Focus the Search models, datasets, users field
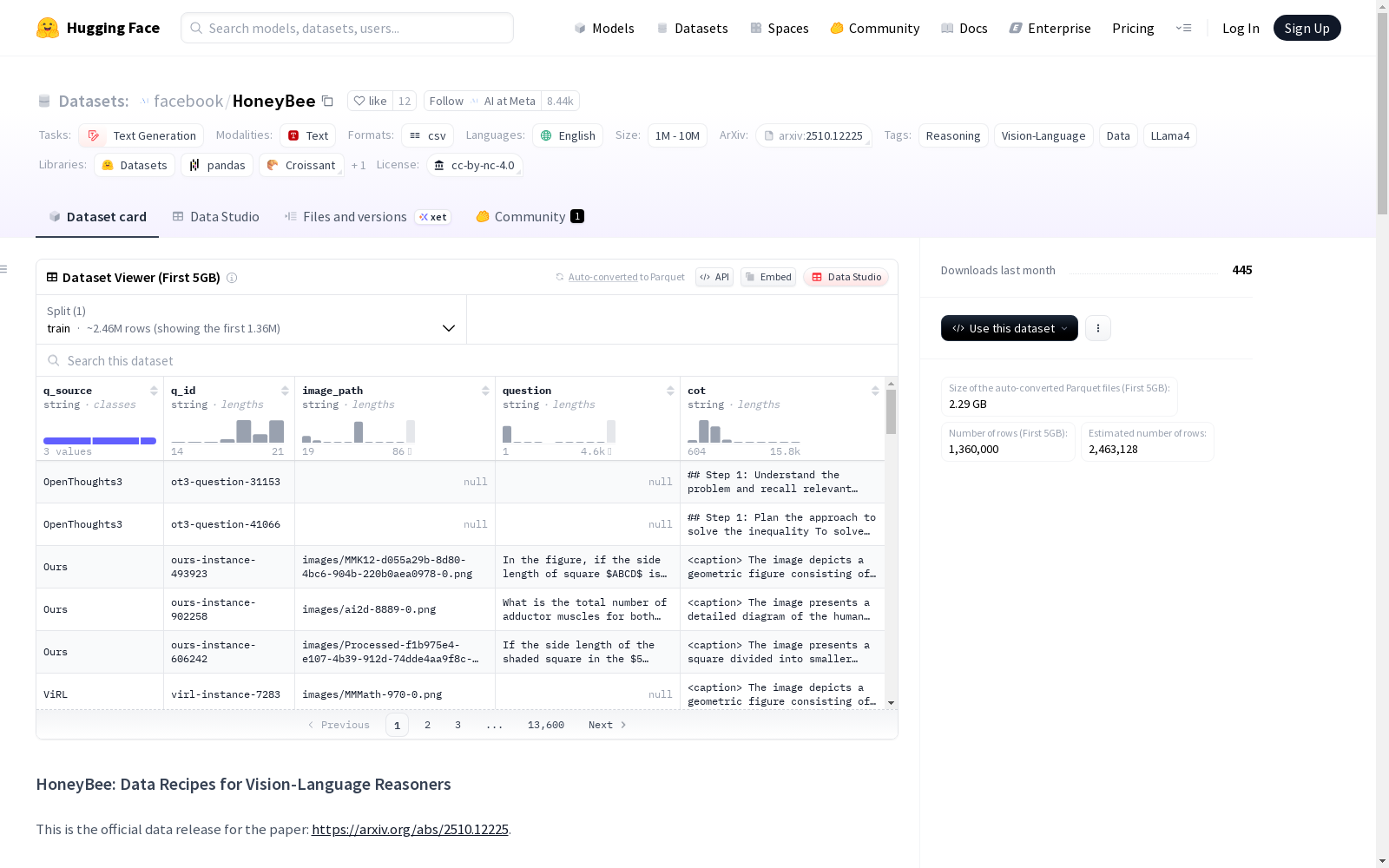Screen dimensions: 1389x868 [347, 28]
